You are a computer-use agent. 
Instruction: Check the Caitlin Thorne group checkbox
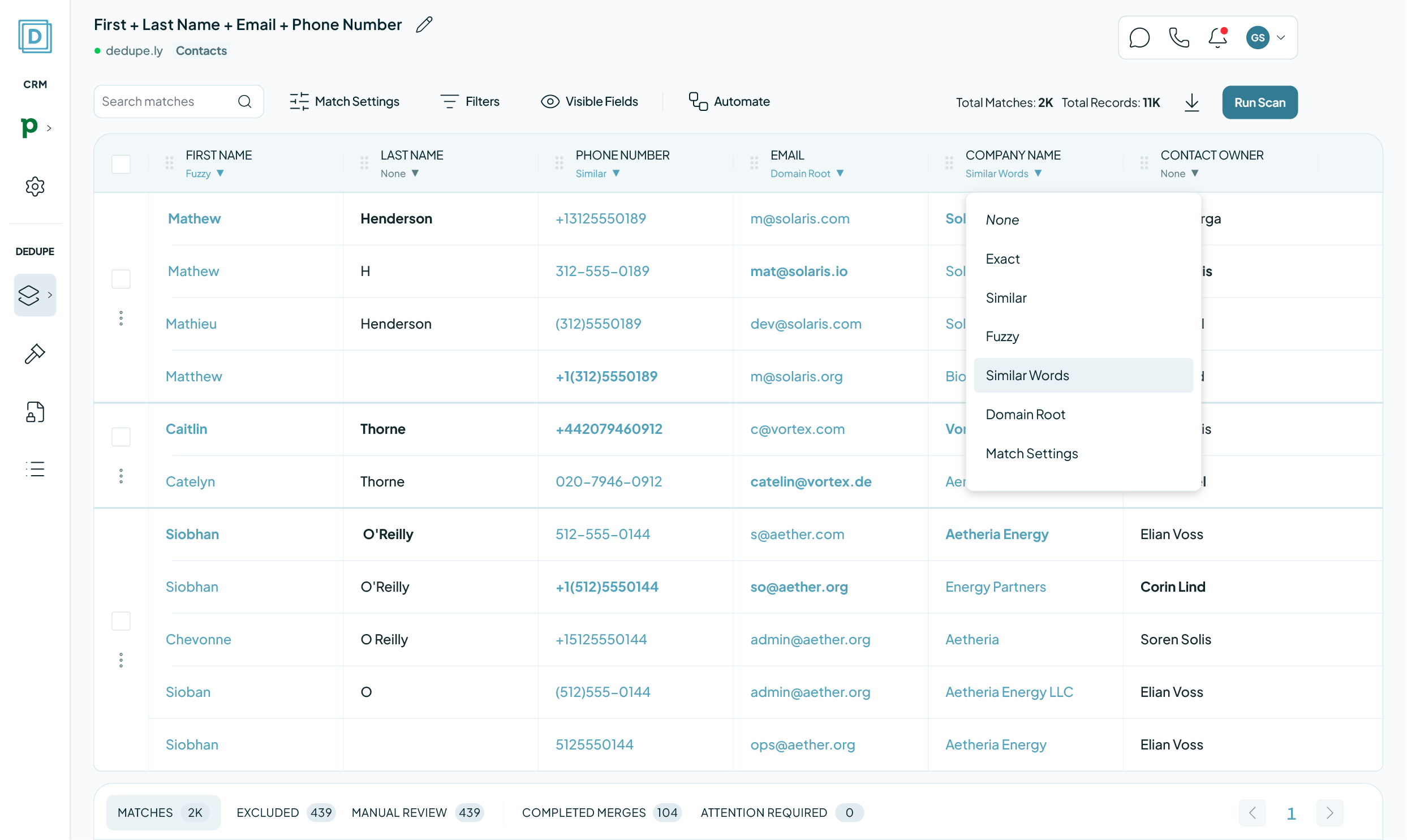pos(121,437)
